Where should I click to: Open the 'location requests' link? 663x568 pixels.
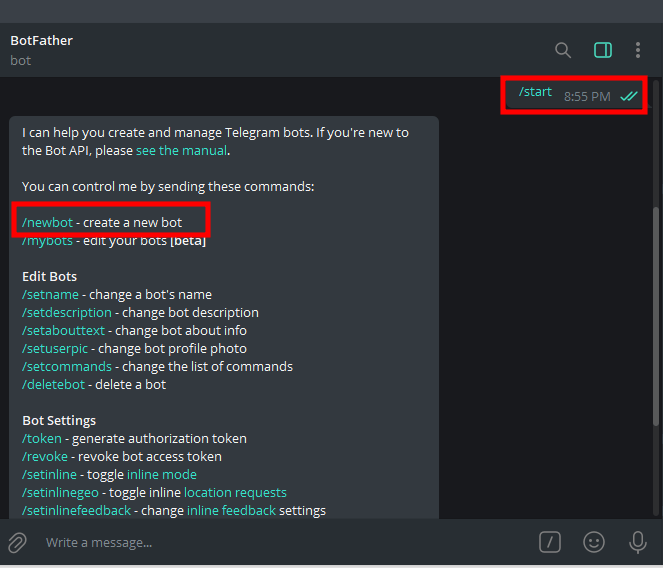236,492
